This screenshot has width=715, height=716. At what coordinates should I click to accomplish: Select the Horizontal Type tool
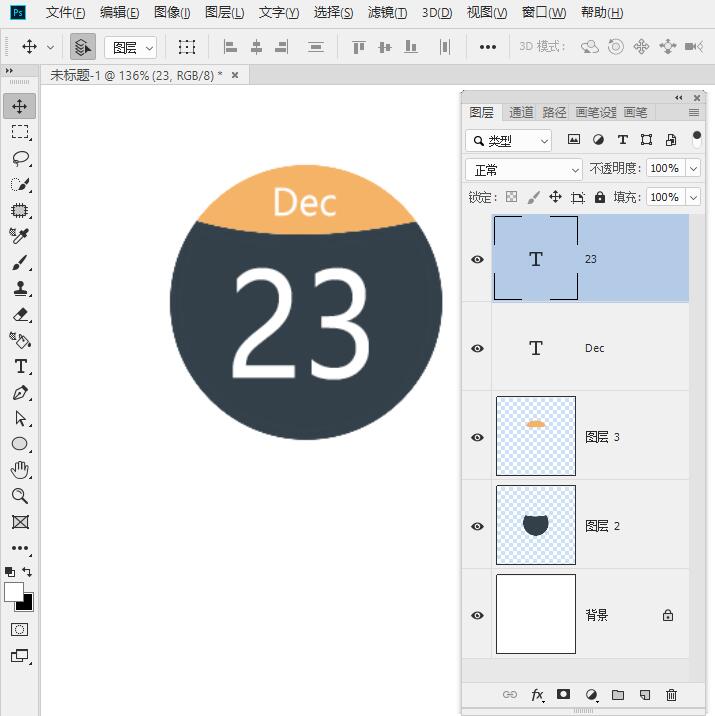click(20, 366)
